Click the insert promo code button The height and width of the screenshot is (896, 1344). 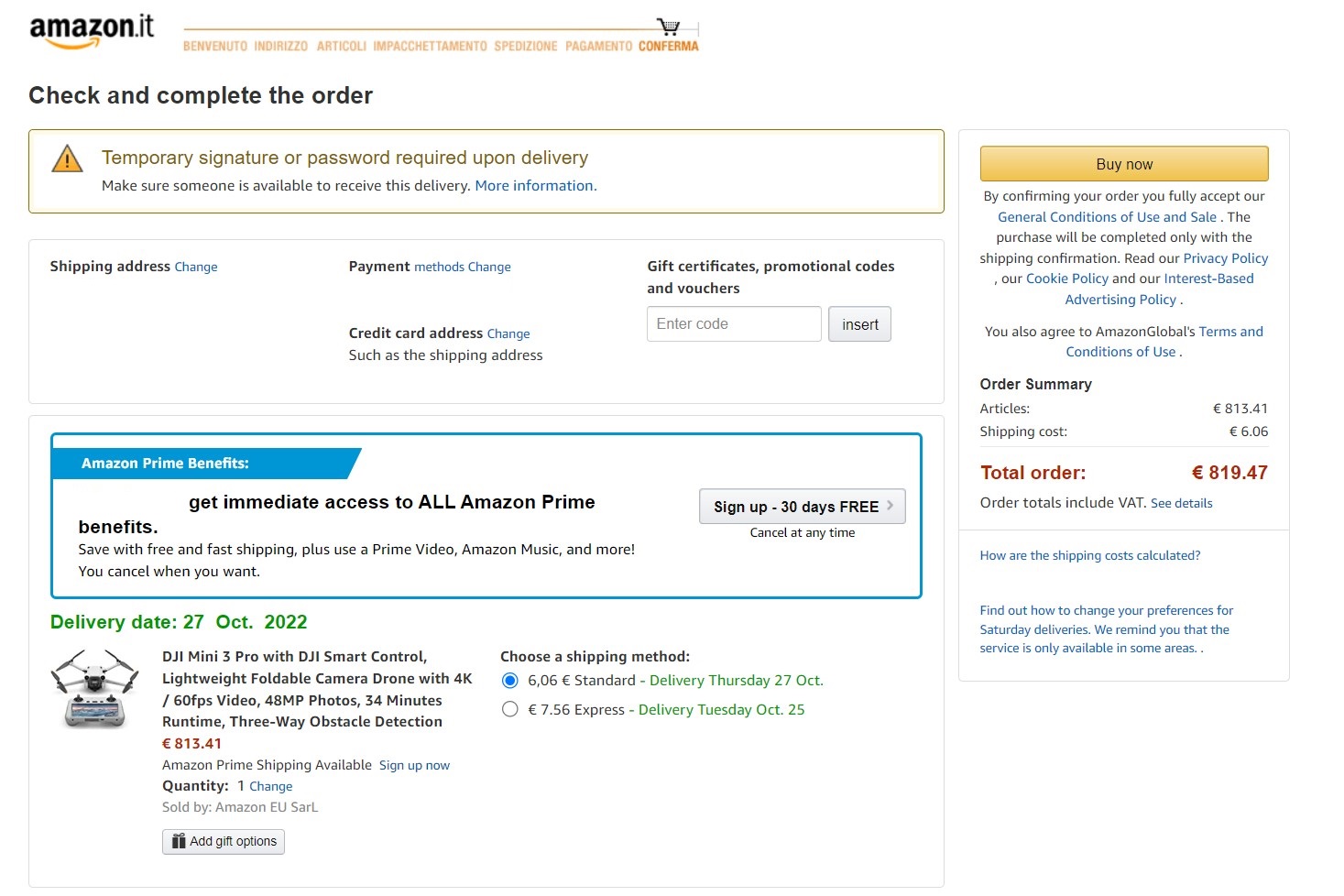click(859, 324)
